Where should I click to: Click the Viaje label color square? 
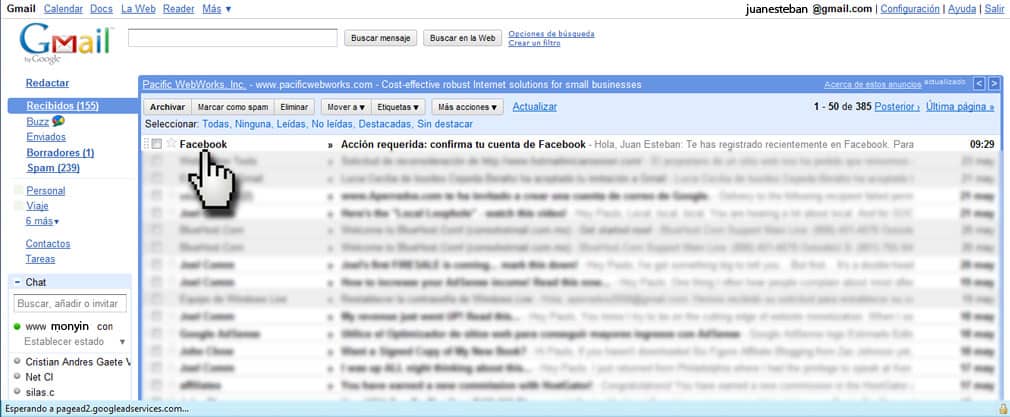pos(18,206)
